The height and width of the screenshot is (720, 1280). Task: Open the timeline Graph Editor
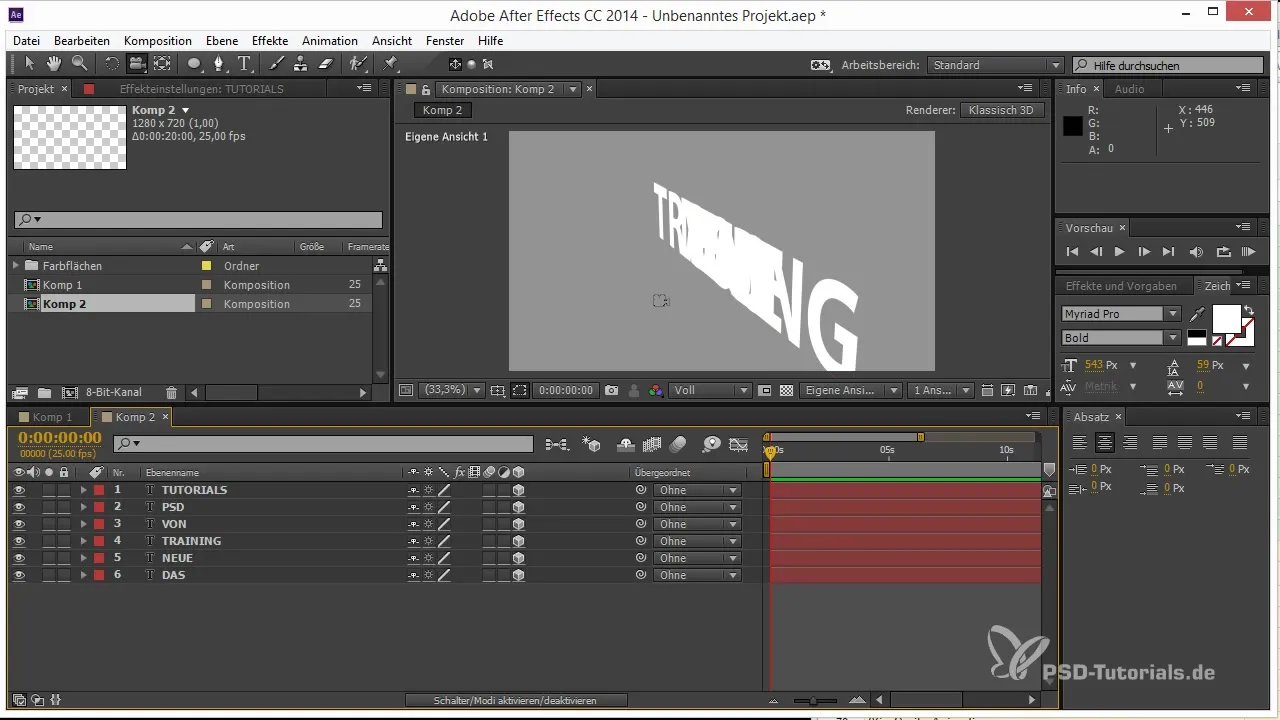pyautogui.click(x=739, y=444)
